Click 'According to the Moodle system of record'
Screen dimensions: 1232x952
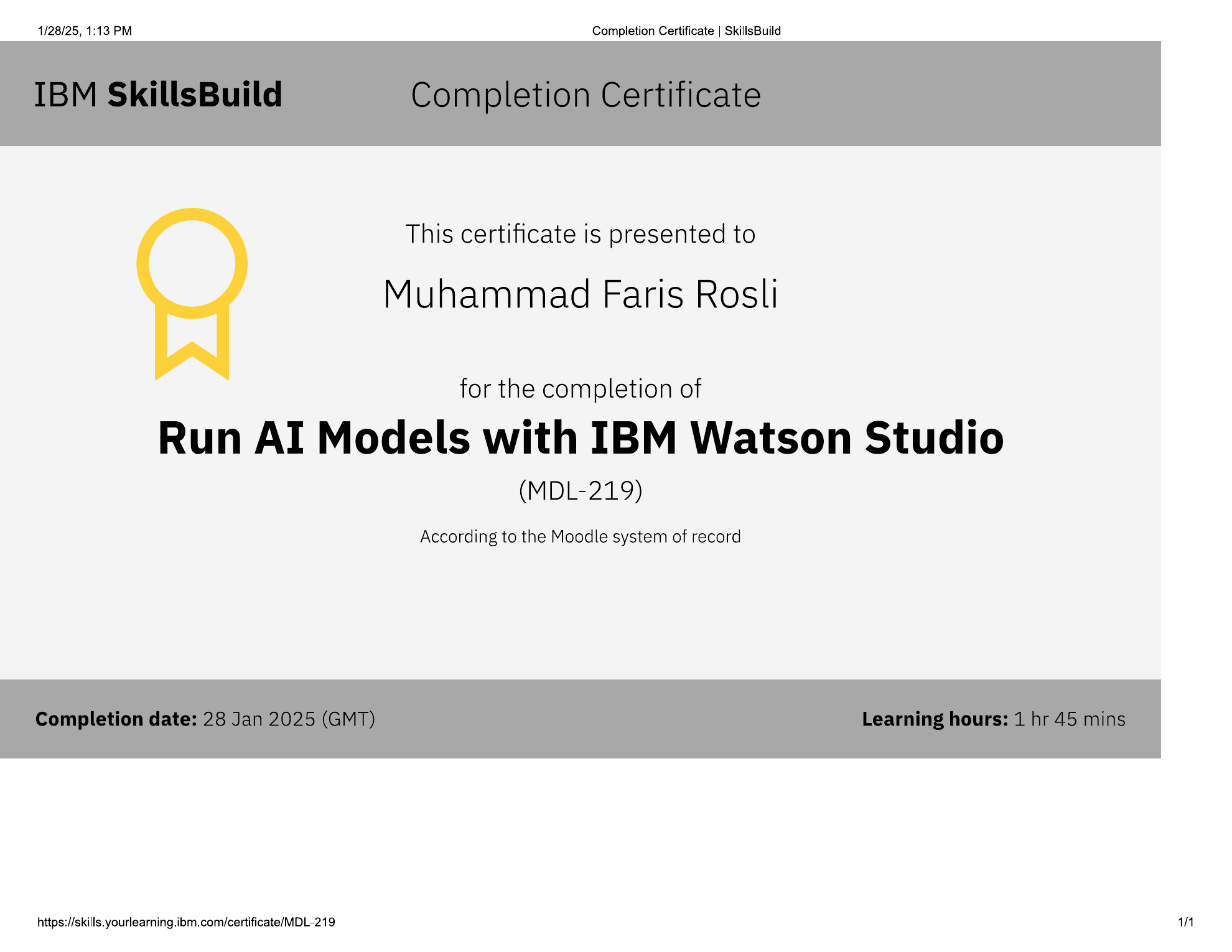pyautogui.click(x=581, y=536)
